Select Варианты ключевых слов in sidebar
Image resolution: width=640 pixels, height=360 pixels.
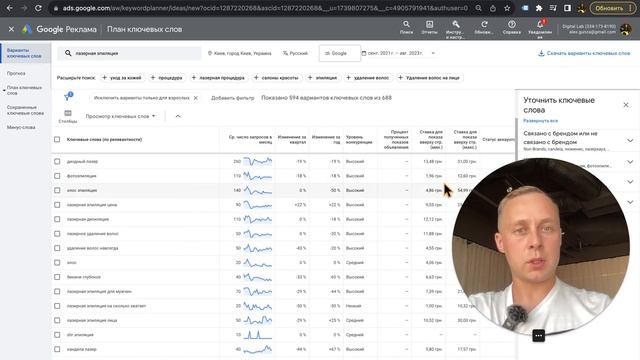(24, 53)
